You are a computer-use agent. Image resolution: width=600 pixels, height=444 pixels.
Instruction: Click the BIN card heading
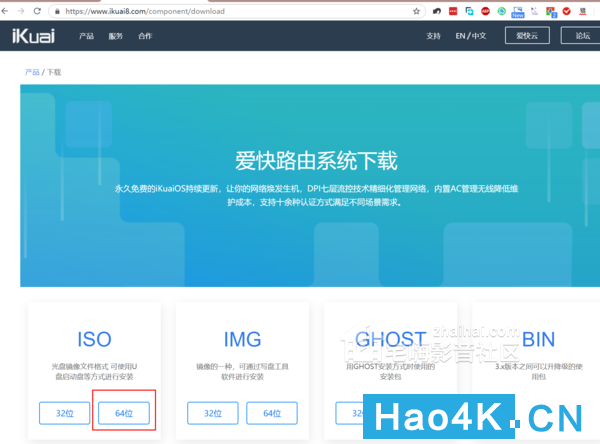[538, 339]
